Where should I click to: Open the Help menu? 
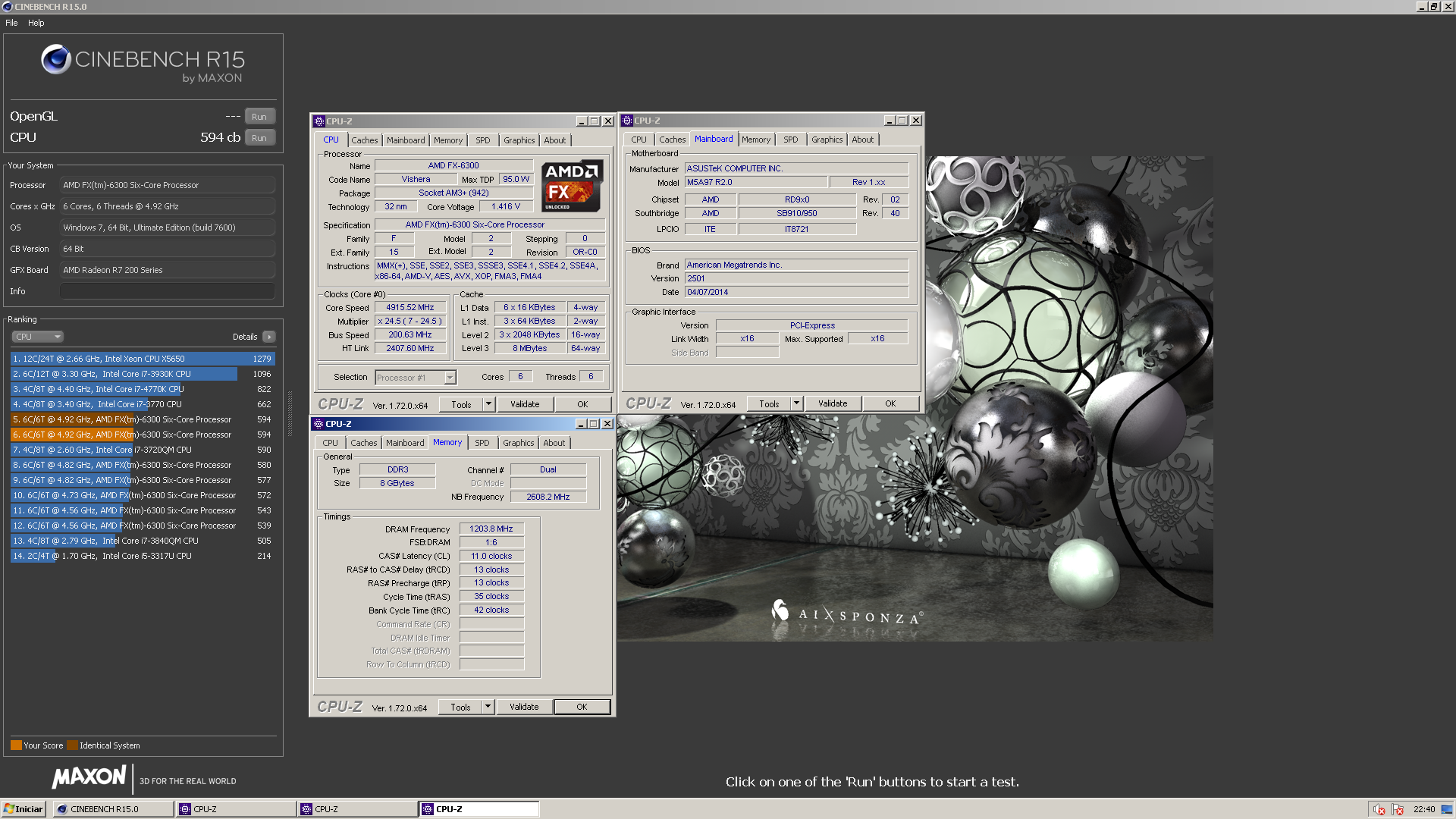coord(36,23)
